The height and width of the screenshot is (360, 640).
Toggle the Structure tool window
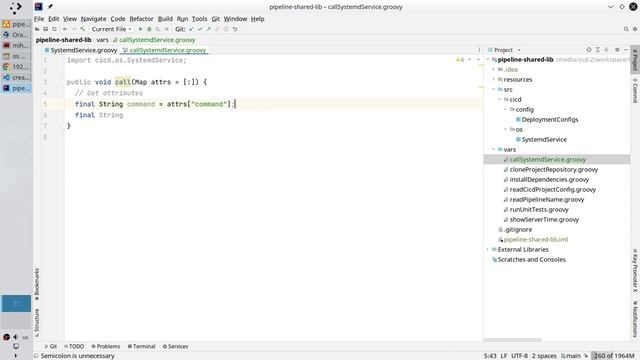[37, 322]
